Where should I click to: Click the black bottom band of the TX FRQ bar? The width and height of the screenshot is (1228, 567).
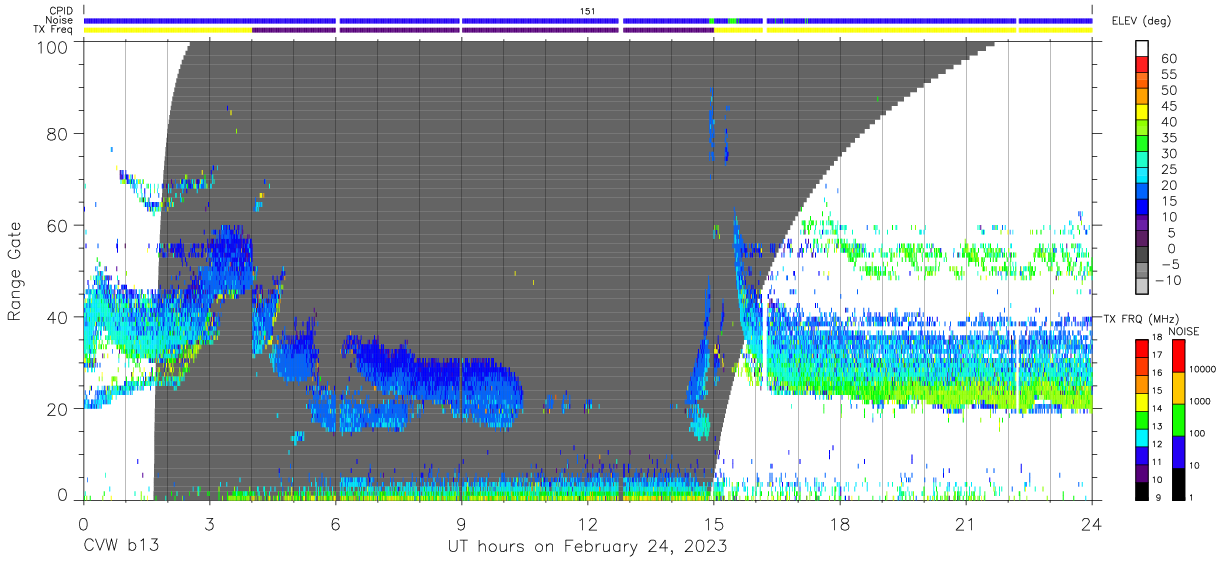(1141, 491)
